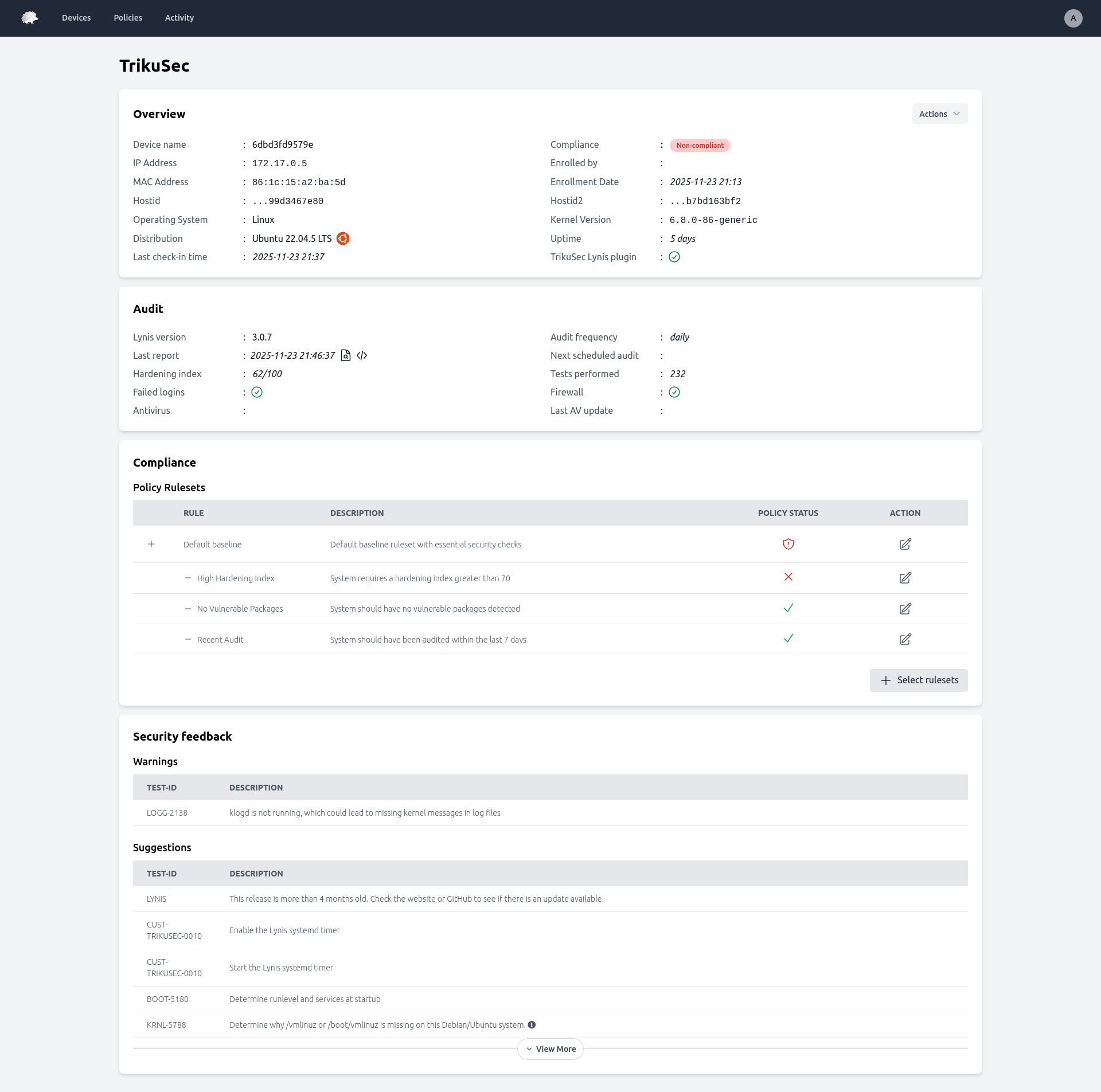
Task: Edit the Default baseline ruleset with pencil icon
Action: pos(905,544)
